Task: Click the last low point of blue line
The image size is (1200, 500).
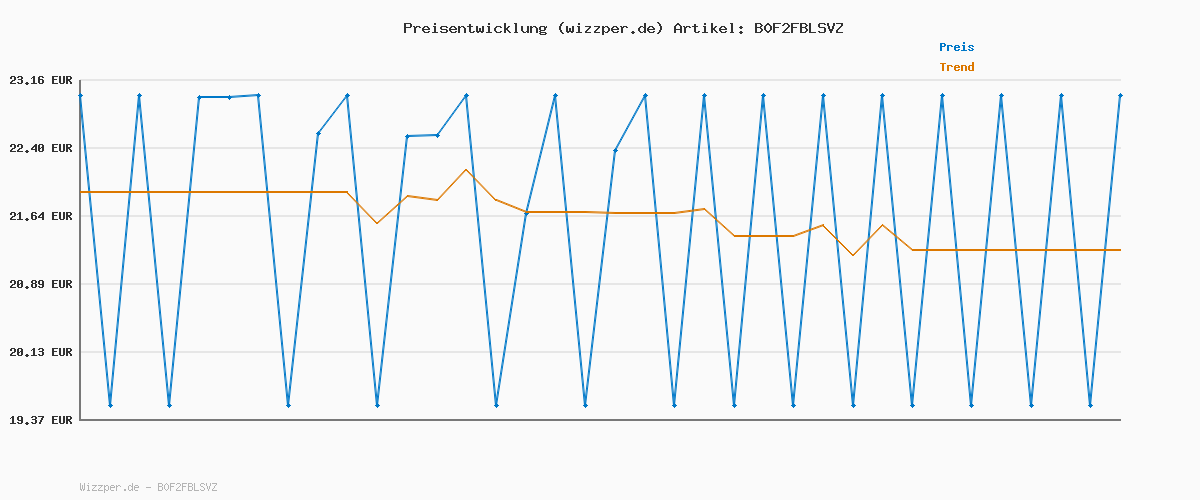Action: 1090,405
